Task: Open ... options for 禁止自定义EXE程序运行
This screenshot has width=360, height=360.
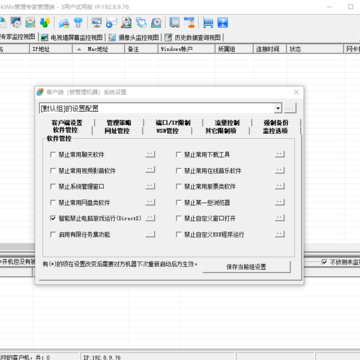Action: [280, 234]
